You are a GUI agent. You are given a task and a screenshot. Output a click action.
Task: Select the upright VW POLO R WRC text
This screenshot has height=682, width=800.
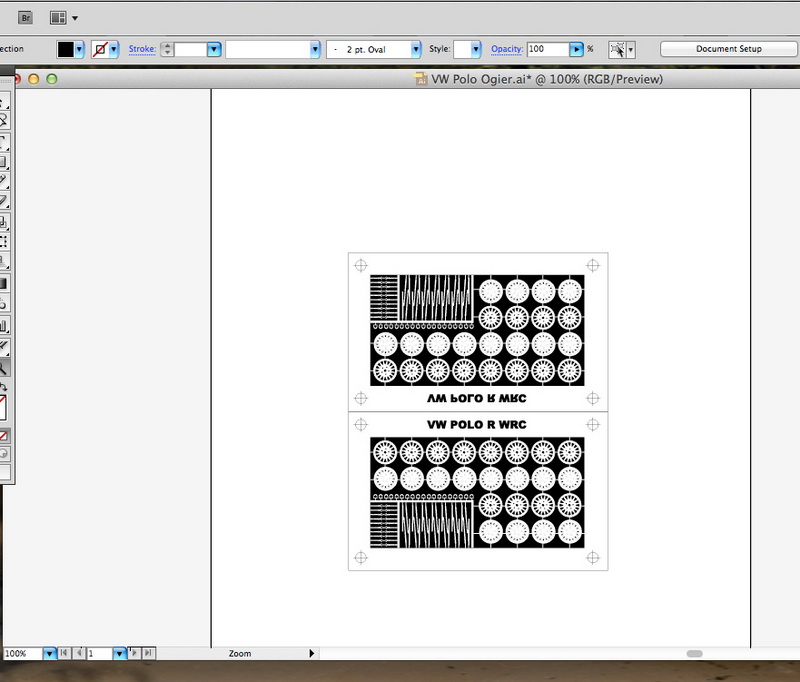477,424
